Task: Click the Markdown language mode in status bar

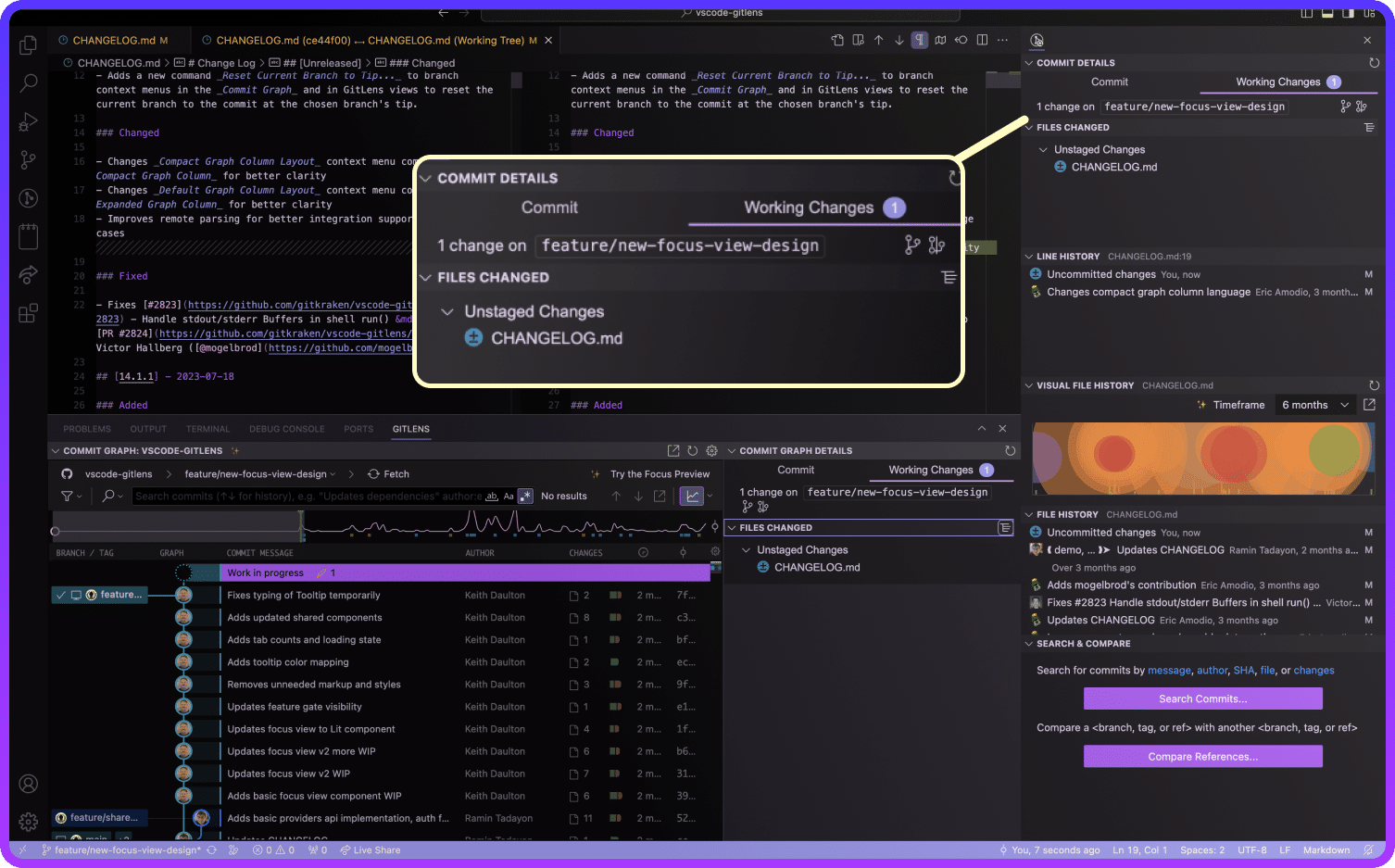Action: tap(1326, 849)
